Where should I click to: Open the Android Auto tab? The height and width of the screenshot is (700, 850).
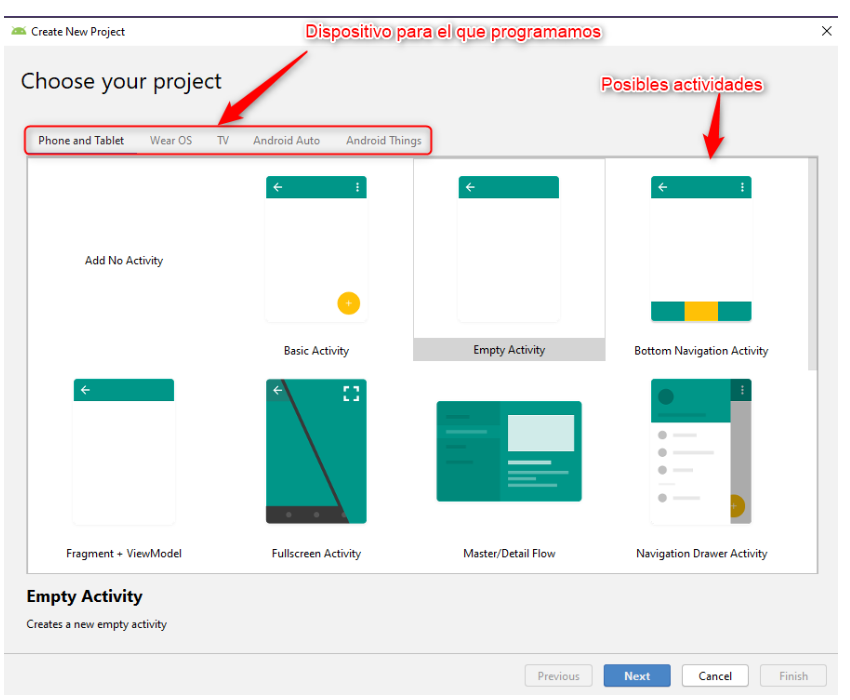coord(287,141)
